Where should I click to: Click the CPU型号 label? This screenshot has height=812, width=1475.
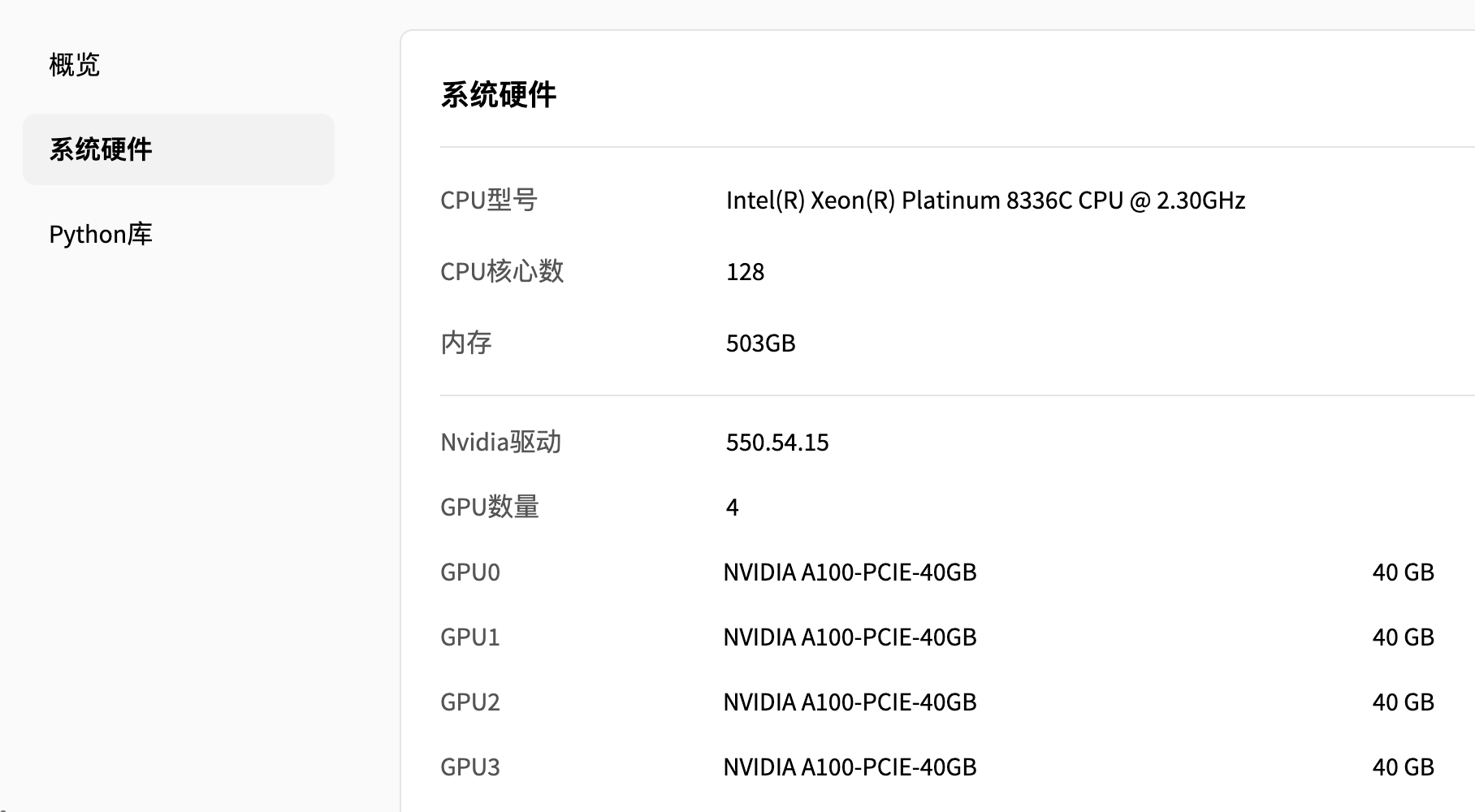pos(488,201)
